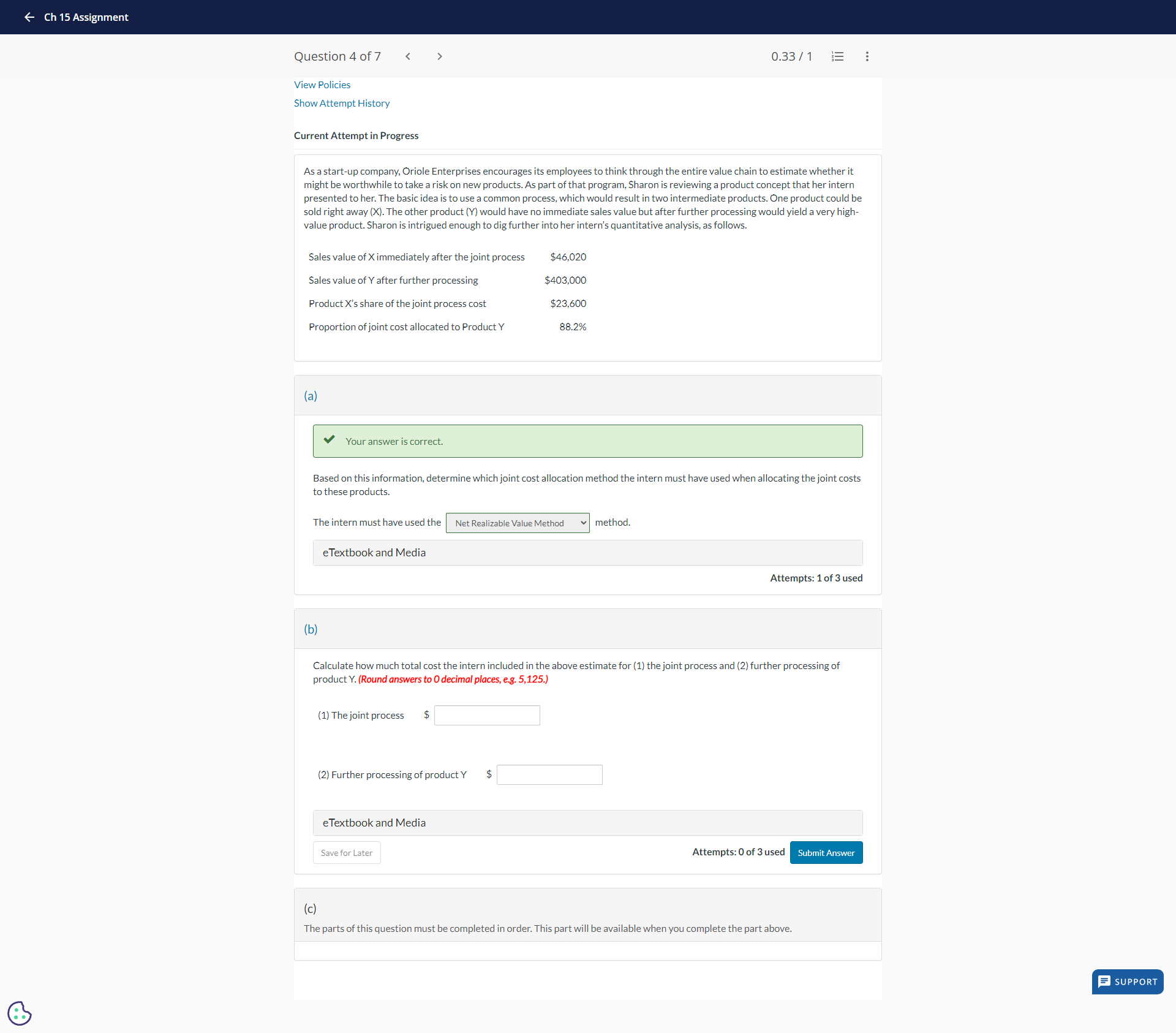
Task: Save the assignment for later
Action: pyautogui.click(x=346, y=852)
